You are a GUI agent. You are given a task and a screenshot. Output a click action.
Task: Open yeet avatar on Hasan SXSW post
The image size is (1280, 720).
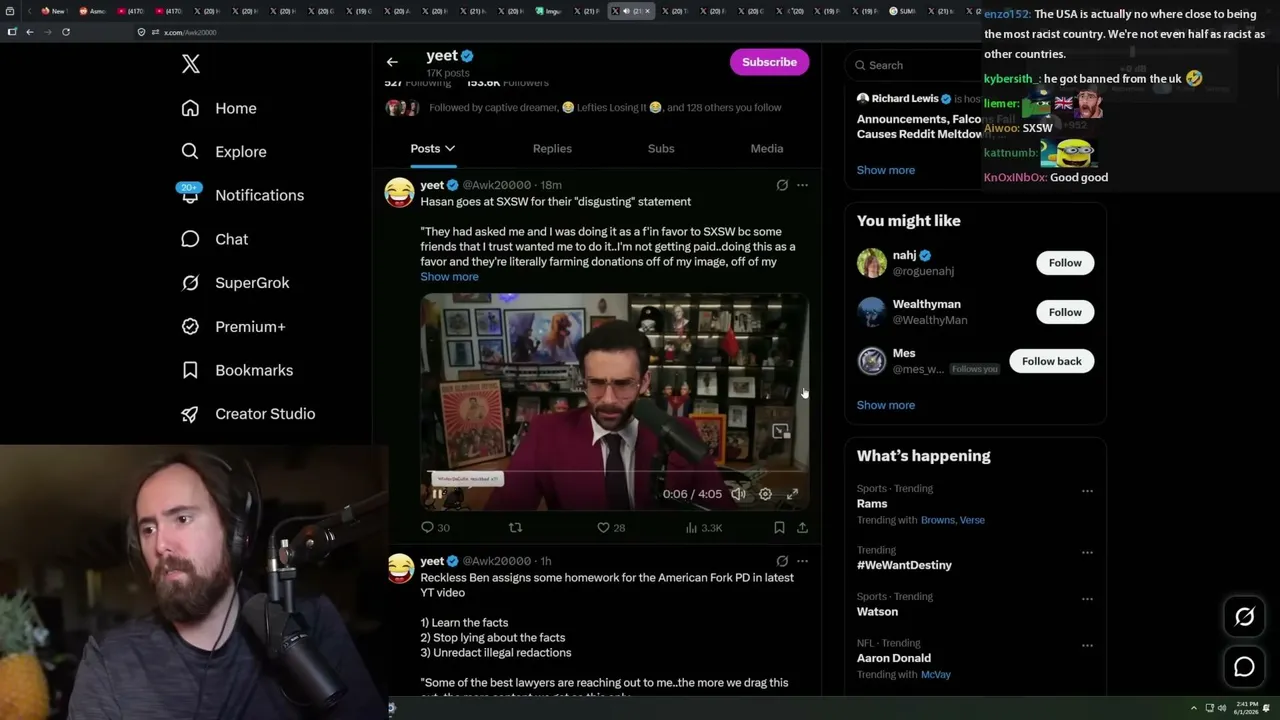point(400,192)
